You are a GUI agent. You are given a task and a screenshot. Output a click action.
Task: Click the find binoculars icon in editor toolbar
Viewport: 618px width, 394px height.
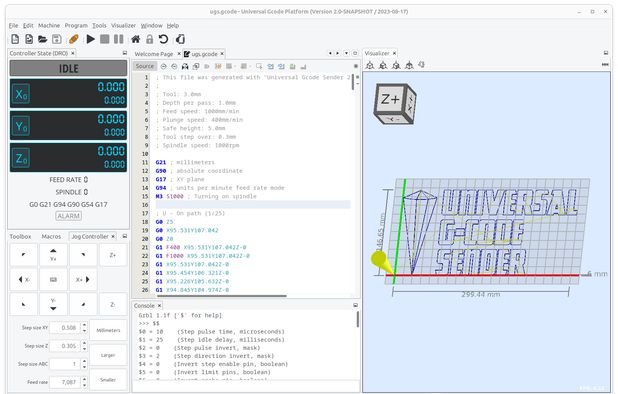pos(185,66)
